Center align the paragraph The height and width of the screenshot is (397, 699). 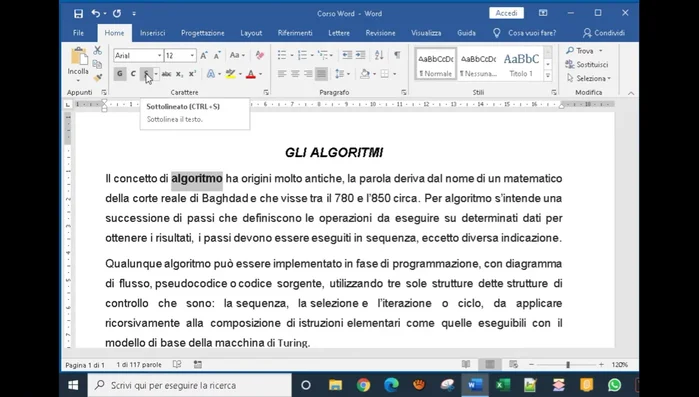295,74
